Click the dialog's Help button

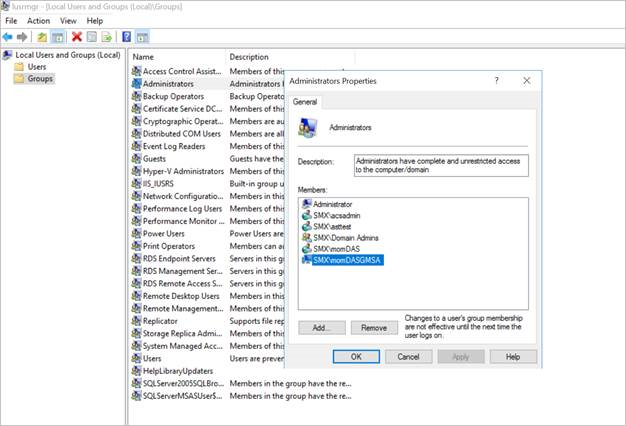point(513,357)
